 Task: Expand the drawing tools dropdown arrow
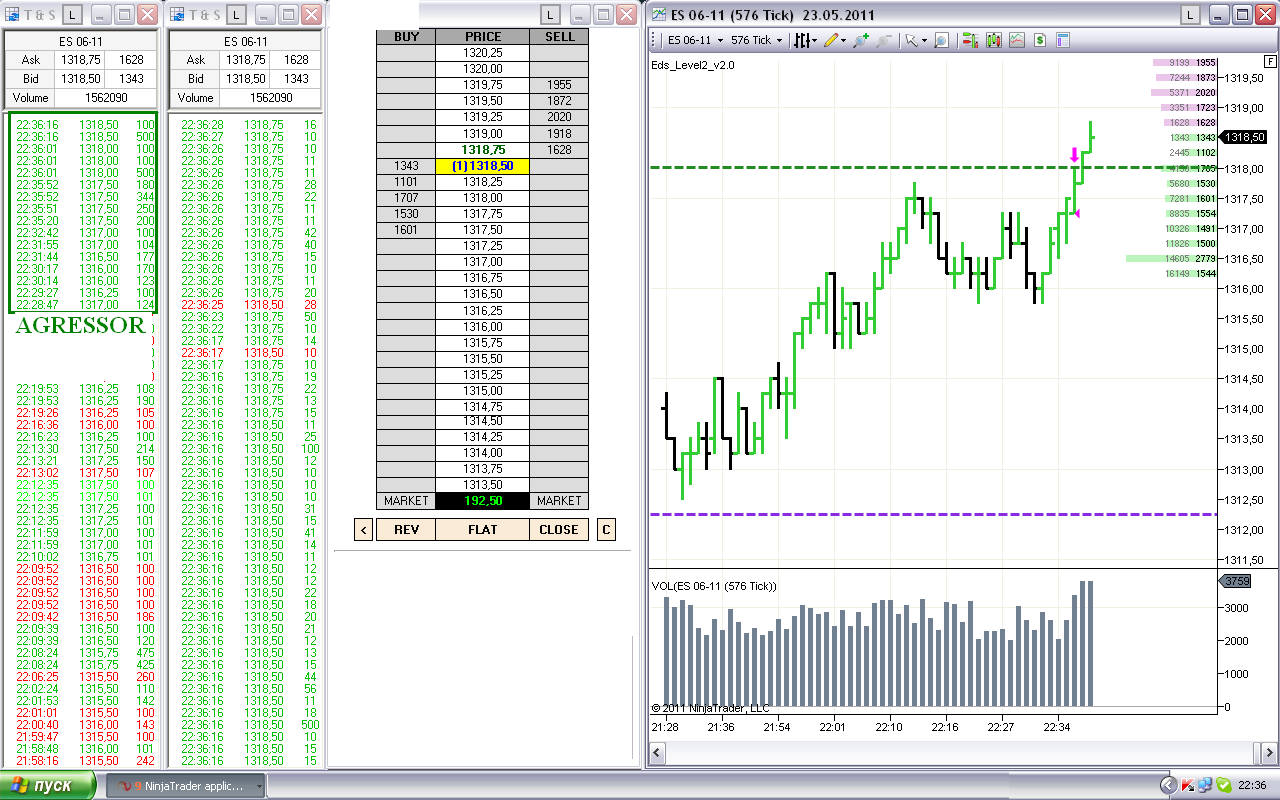[x=844, y=40]
